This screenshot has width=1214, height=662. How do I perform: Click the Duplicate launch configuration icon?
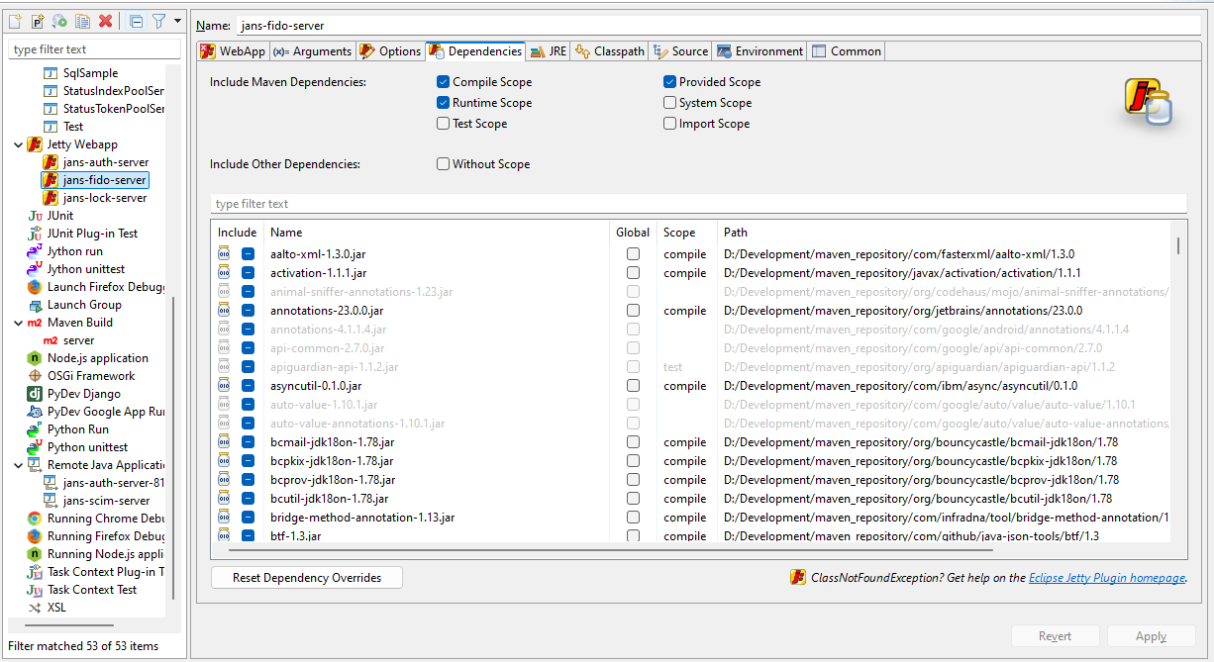[83, 21]
